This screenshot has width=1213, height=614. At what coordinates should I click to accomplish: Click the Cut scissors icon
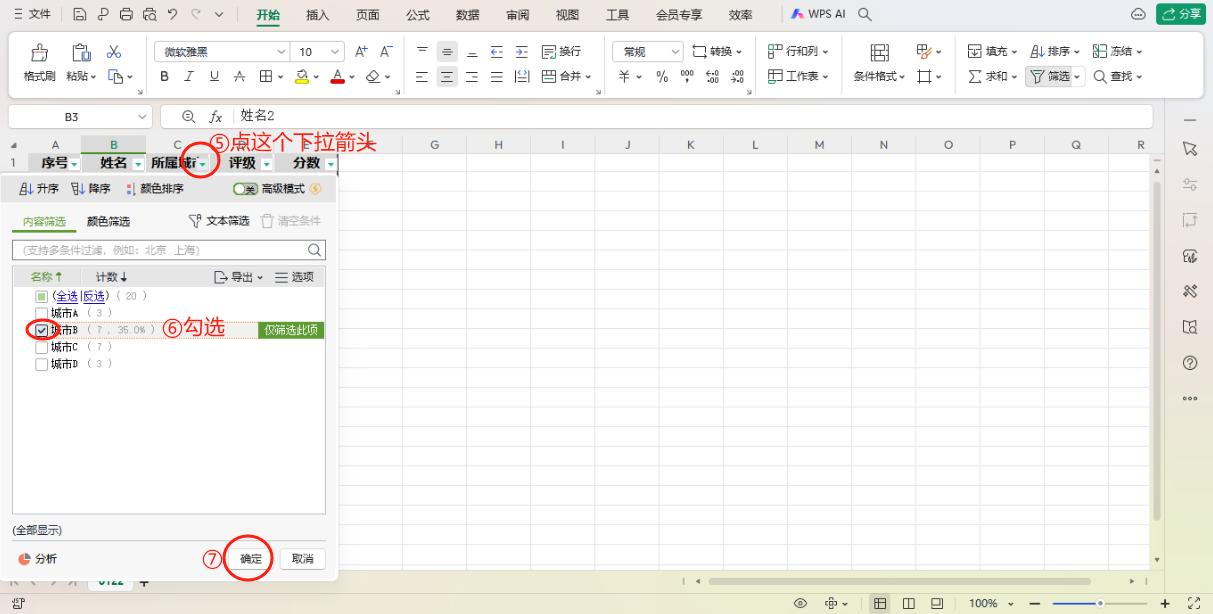coord(113,51)
